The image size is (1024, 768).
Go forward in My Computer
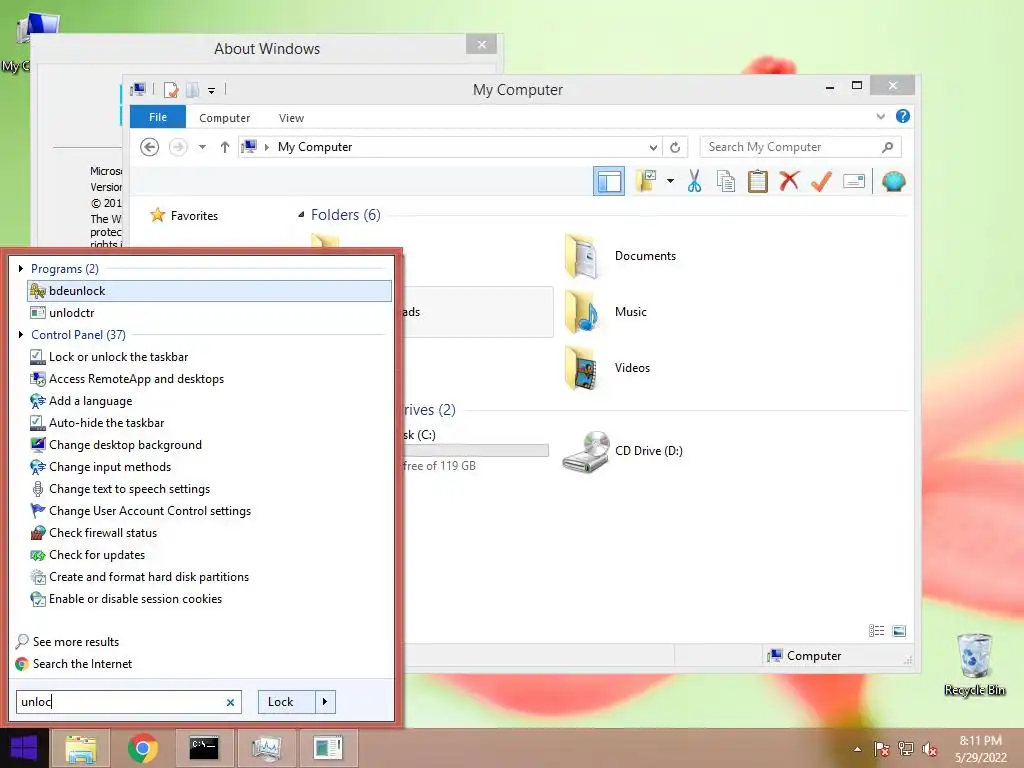pyautogui.click(x=178, y=147)
